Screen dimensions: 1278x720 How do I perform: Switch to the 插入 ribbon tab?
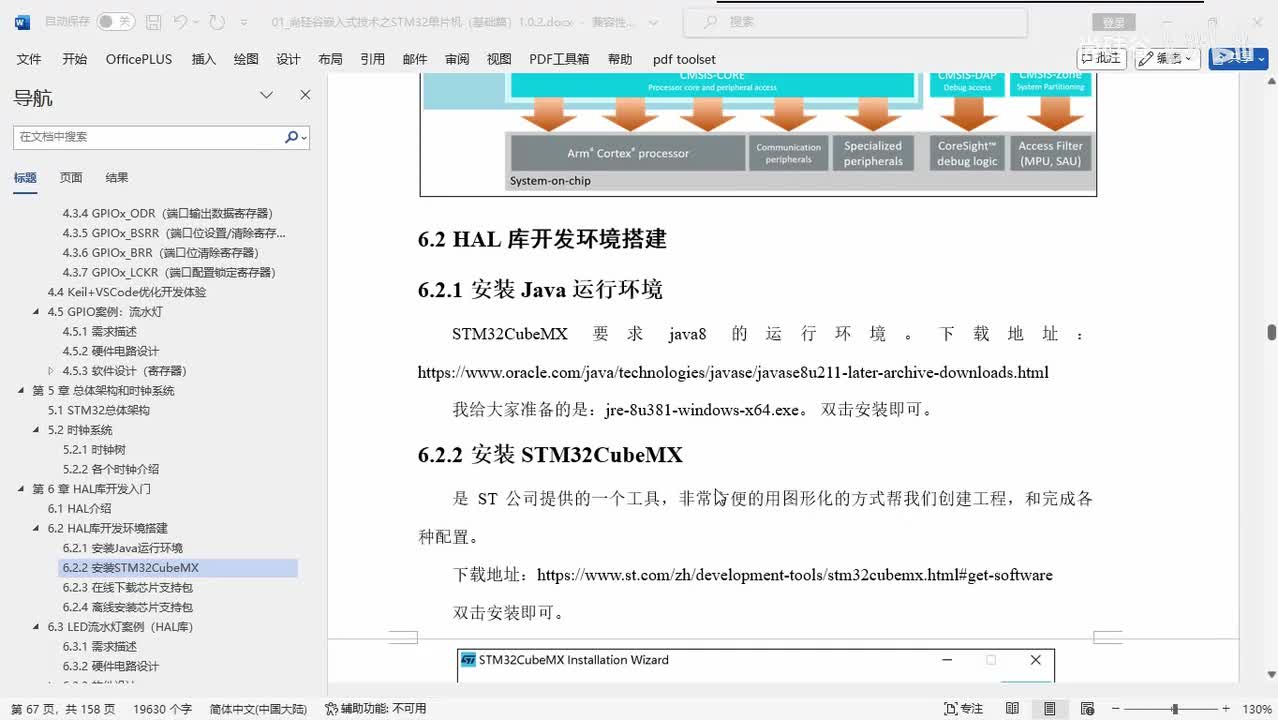click(x=203, y=59)
